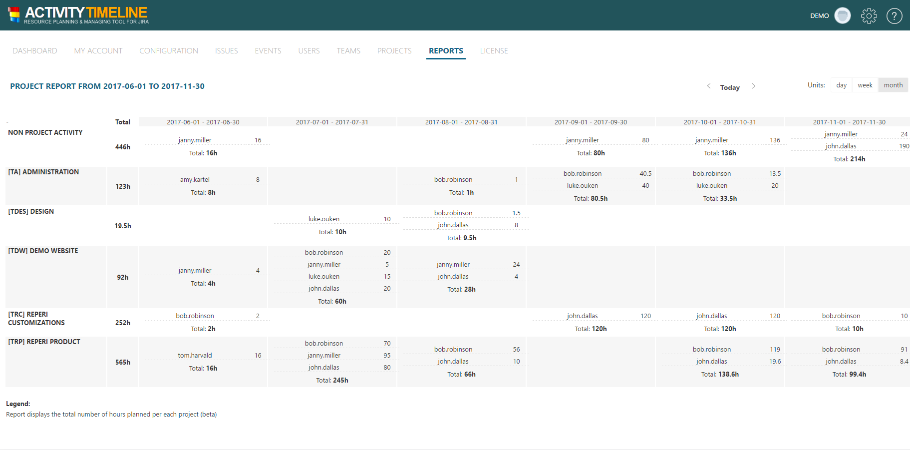This screenshot has height=450, width=910.
Task: Select the 2017-09-01 to 2017-09-30 column header
Action: [591, 122]
